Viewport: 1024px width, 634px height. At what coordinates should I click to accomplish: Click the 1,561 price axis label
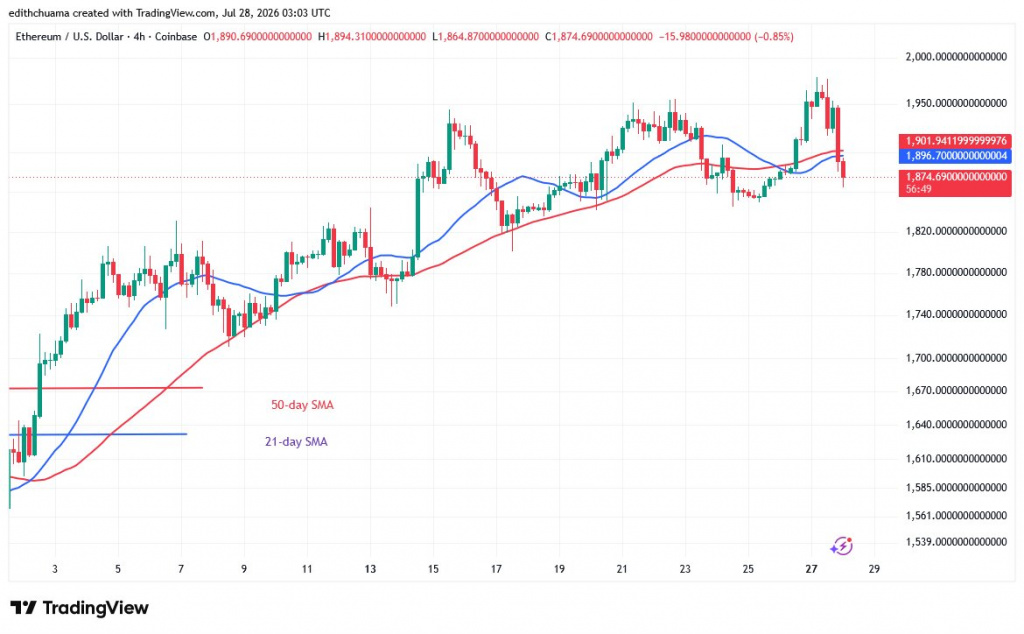coord(956,516)
